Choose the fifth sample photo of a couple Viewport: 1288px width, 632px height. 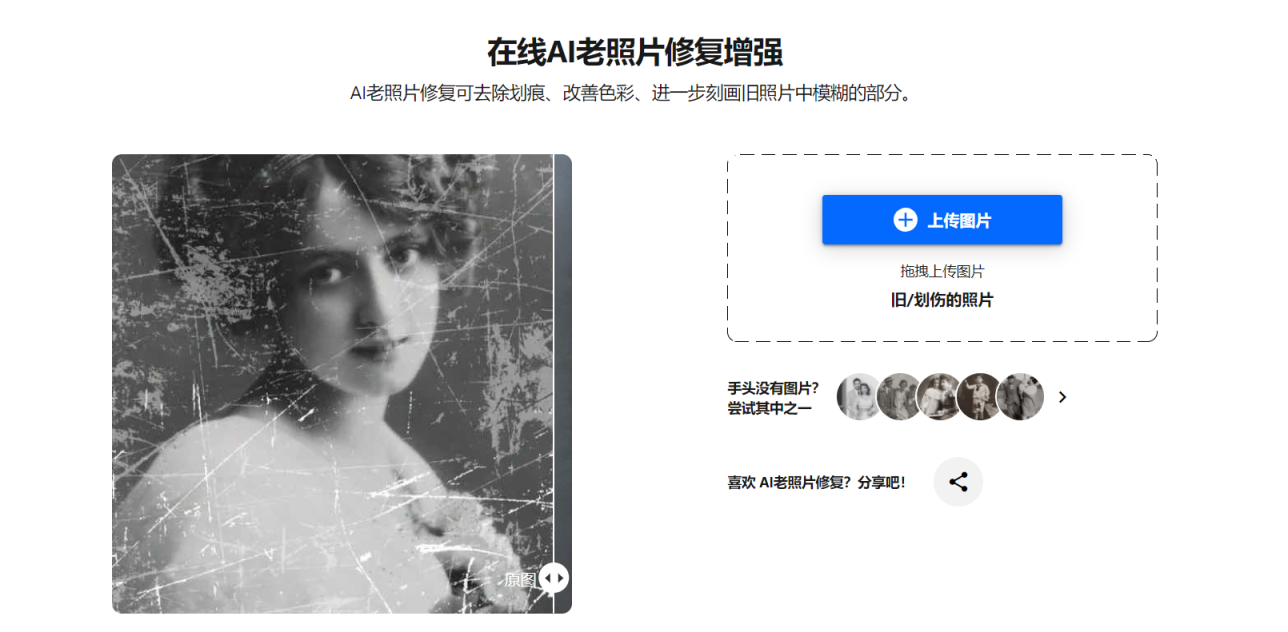[1021, 397]
